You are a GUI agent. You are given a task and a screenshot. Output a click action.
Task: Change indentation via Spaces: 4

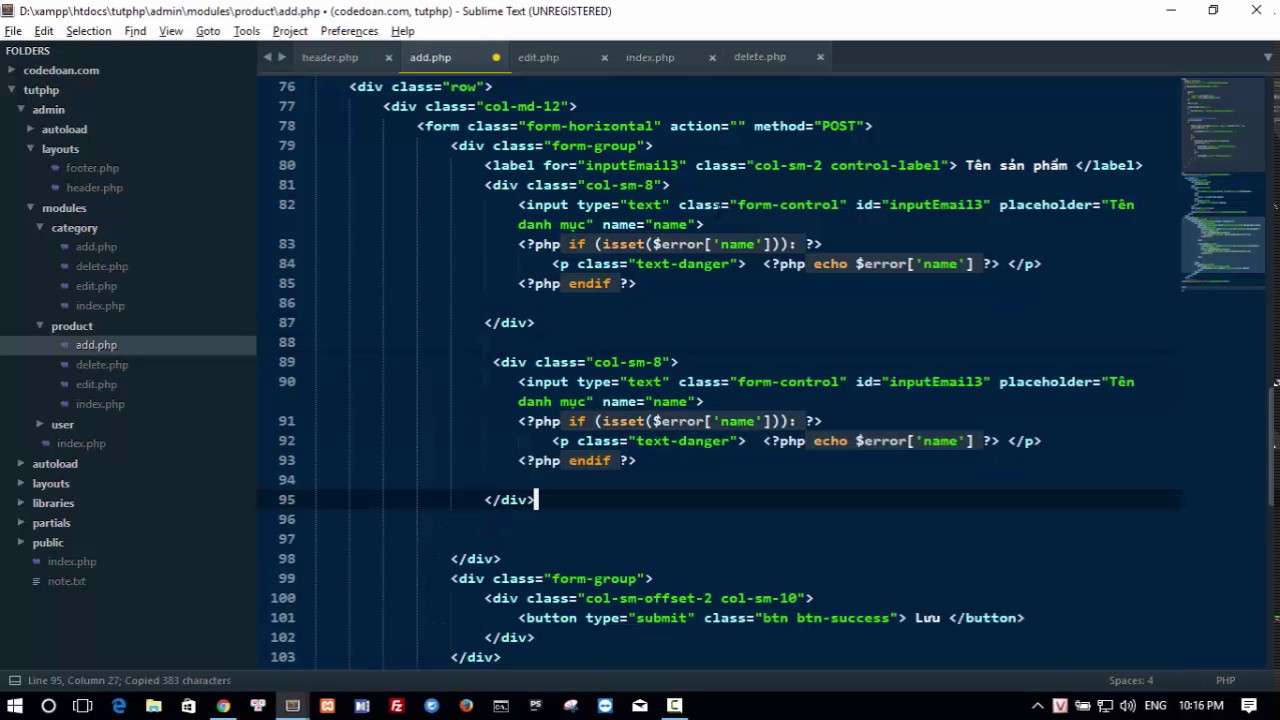click(1131, 680)
